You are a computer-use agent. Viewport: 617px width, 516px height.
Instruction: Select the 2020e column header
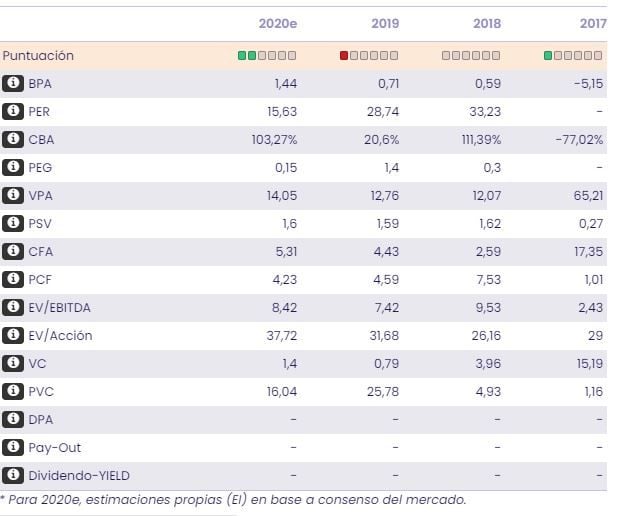(x=278, y=21)
